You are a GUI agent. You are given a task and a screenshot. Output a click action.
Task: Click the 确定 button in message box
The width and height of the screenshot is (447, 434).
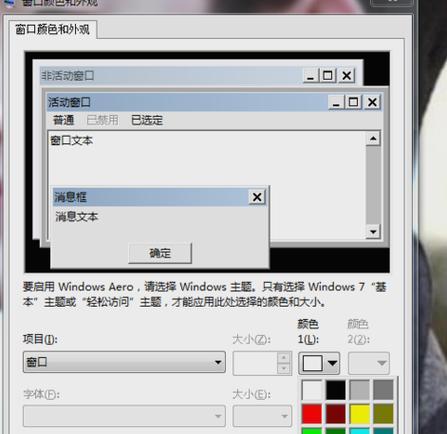pos(160,253)
